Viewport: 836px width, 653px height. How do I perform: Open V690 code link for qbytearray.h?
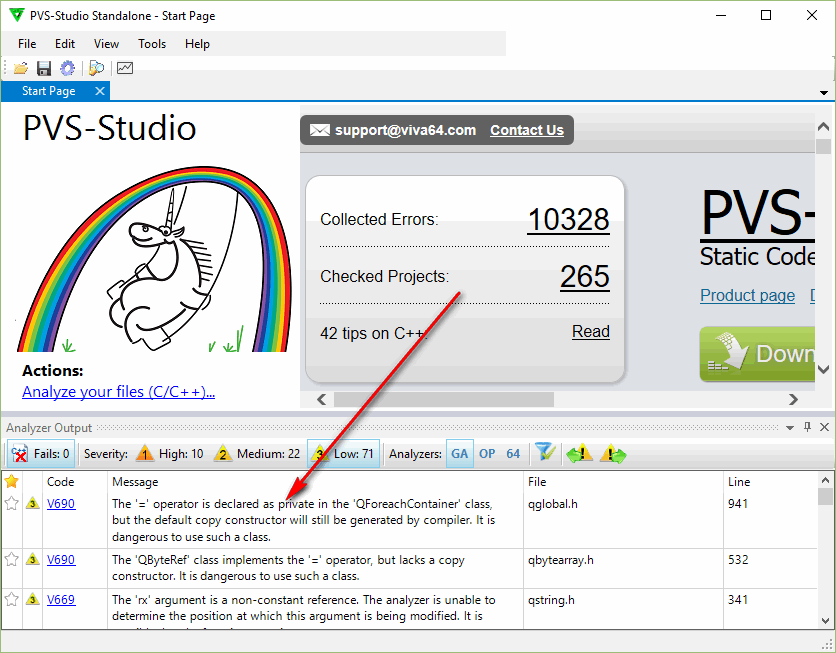coord(61,560)
